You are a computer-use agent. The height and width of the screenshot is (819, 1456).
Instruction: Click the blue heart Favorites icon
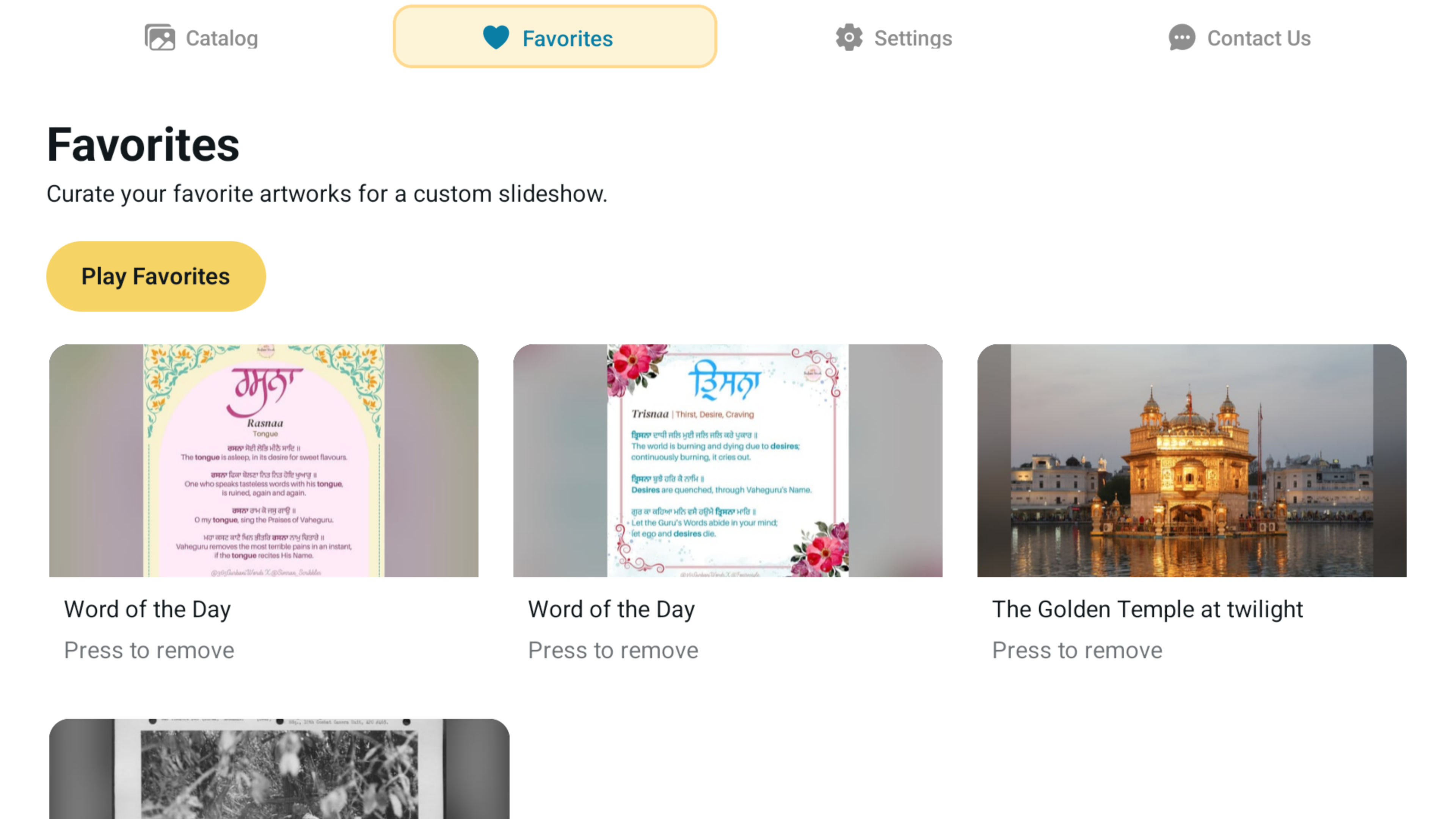[x=496, y=38]
